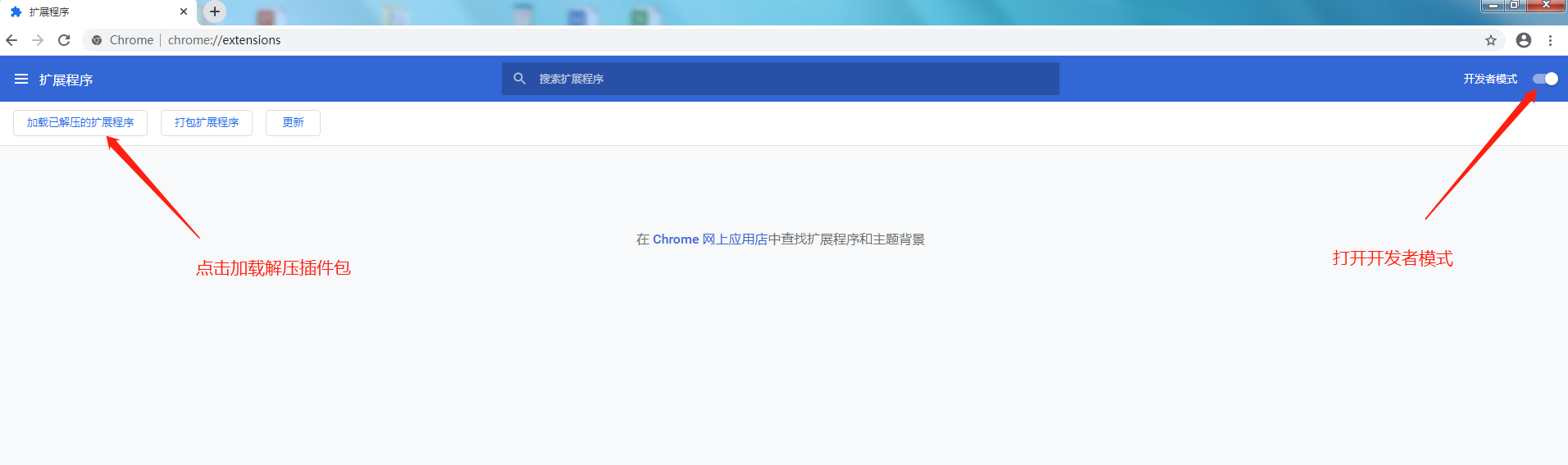Open the Chrome profile avatar
The image size is (1568, 465).
click(x=1524, y=40)
